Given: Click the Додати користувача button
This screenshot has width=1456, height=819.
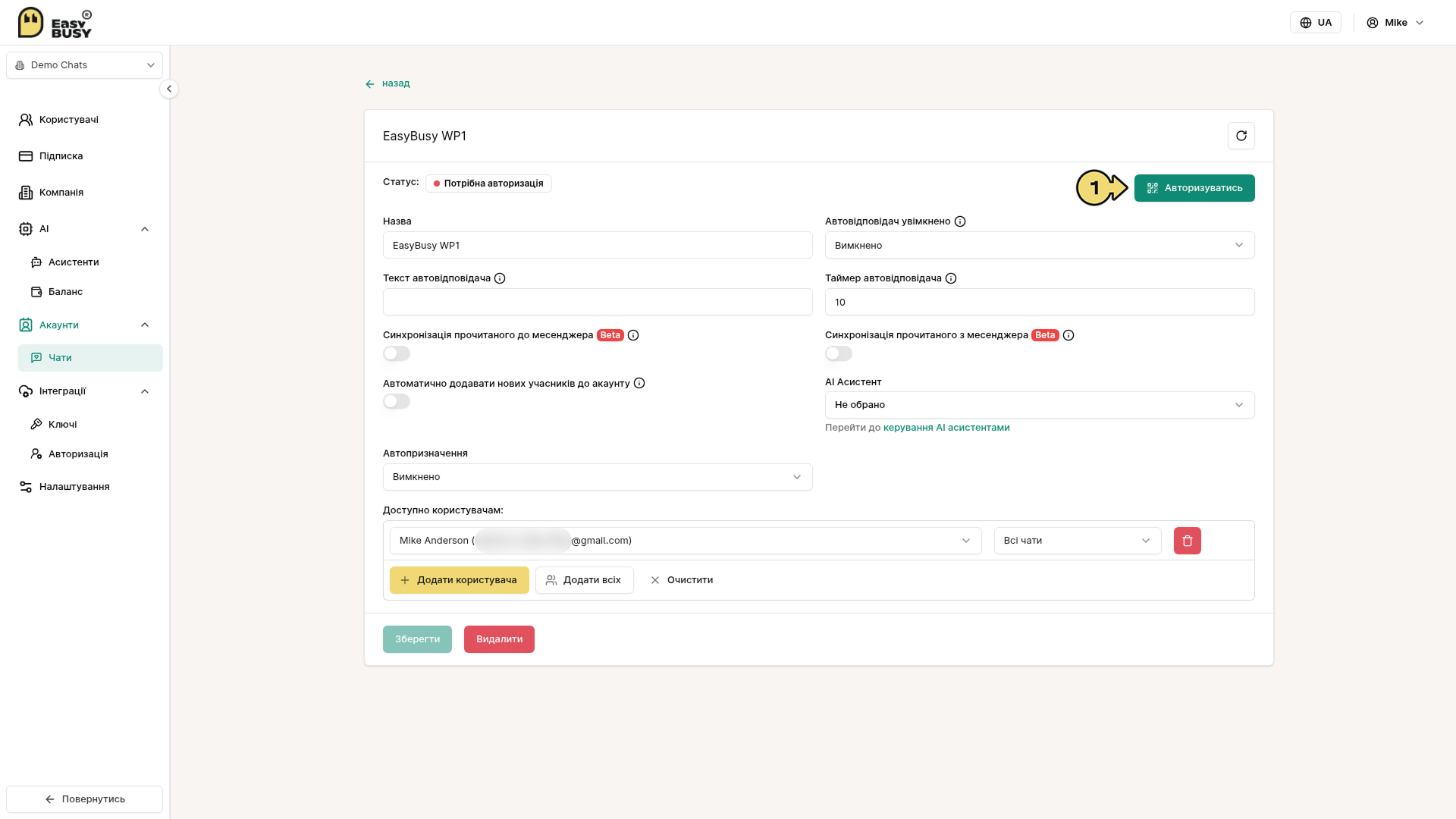Looking at the screenshot, I should tap(460, 580).
